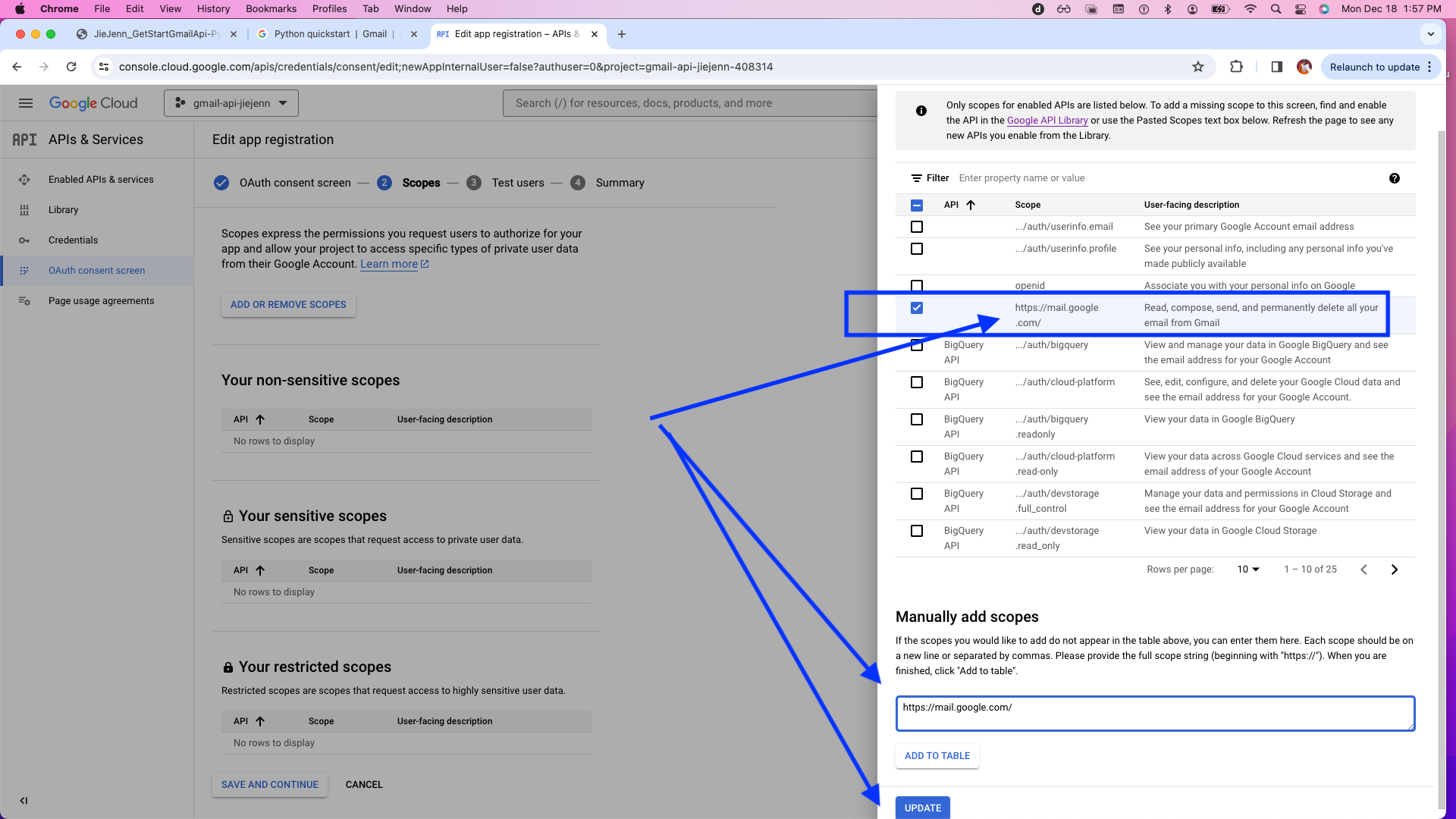Click the Credentials key icon
This screenshot has height=819, width=1456.
[24, 240]
